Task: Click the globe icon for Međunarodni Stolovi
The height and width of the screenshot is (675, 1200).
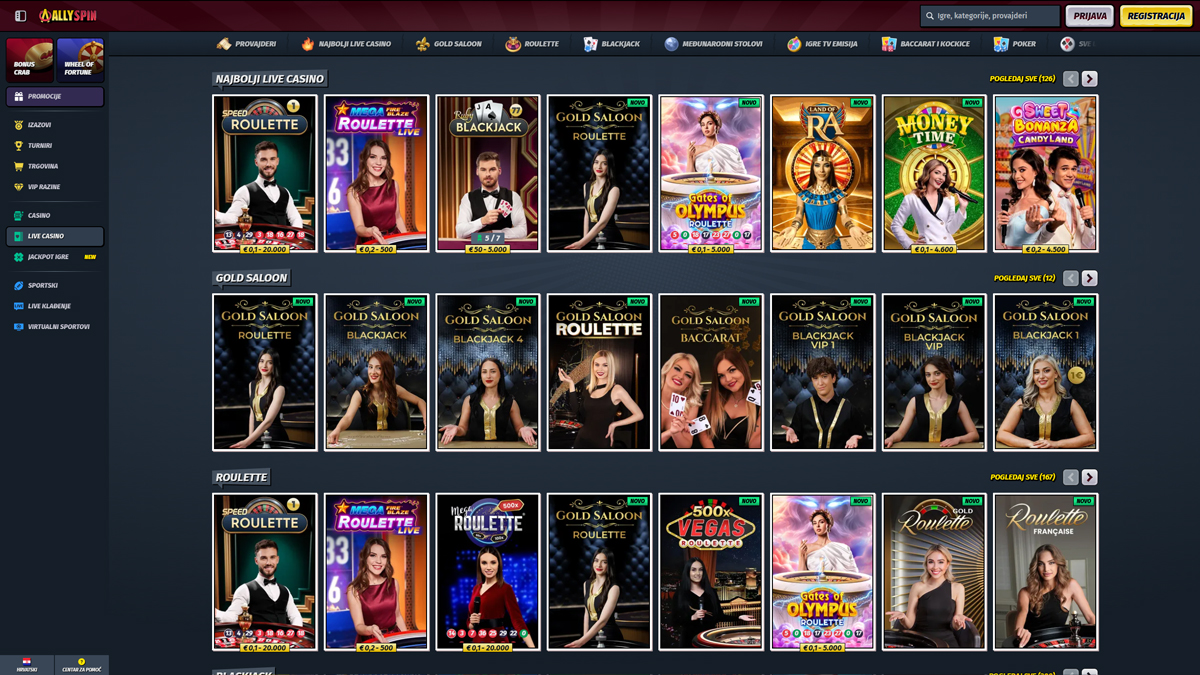Action: [x=671, y=44]
